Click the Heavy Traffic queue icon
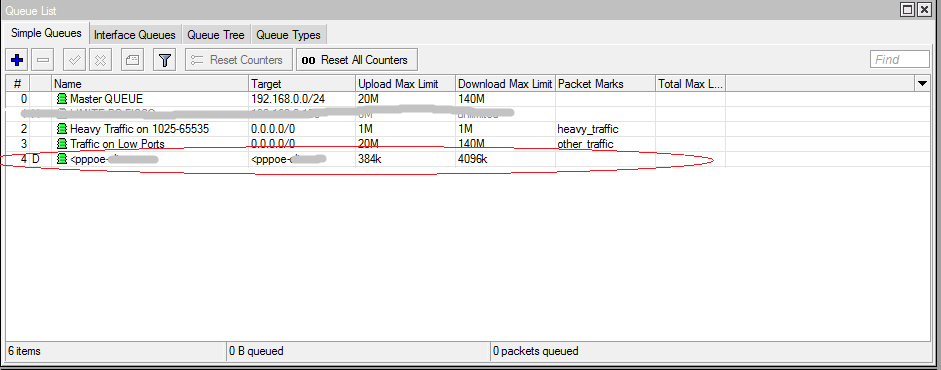This screenshot has width=941, height=370. pyautogui.click(x=61, y=129)
